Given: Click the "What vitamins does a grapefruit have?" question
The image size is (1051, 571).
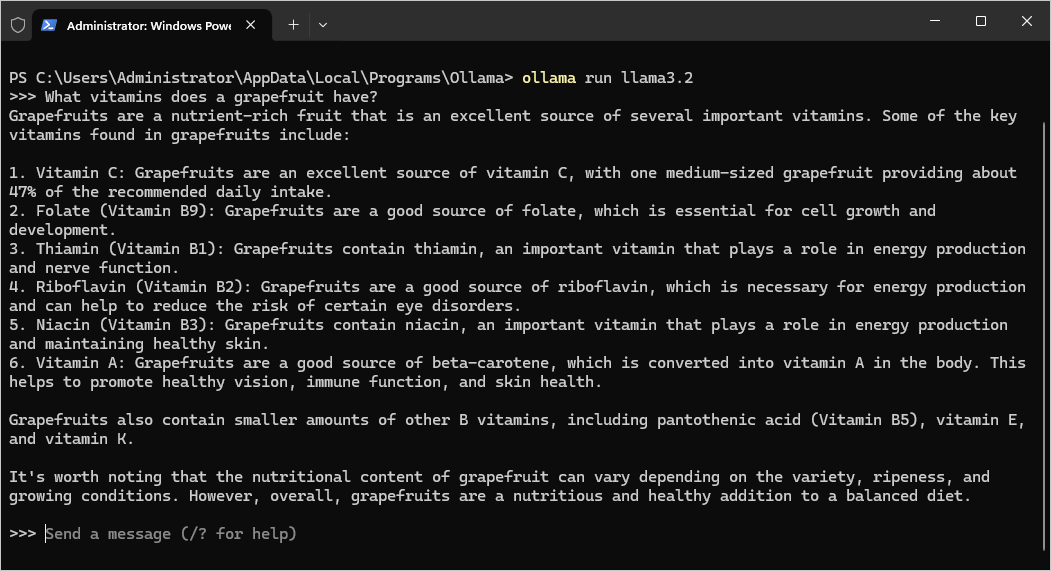Looking at the screenshot, I should [x=211, y=97].
